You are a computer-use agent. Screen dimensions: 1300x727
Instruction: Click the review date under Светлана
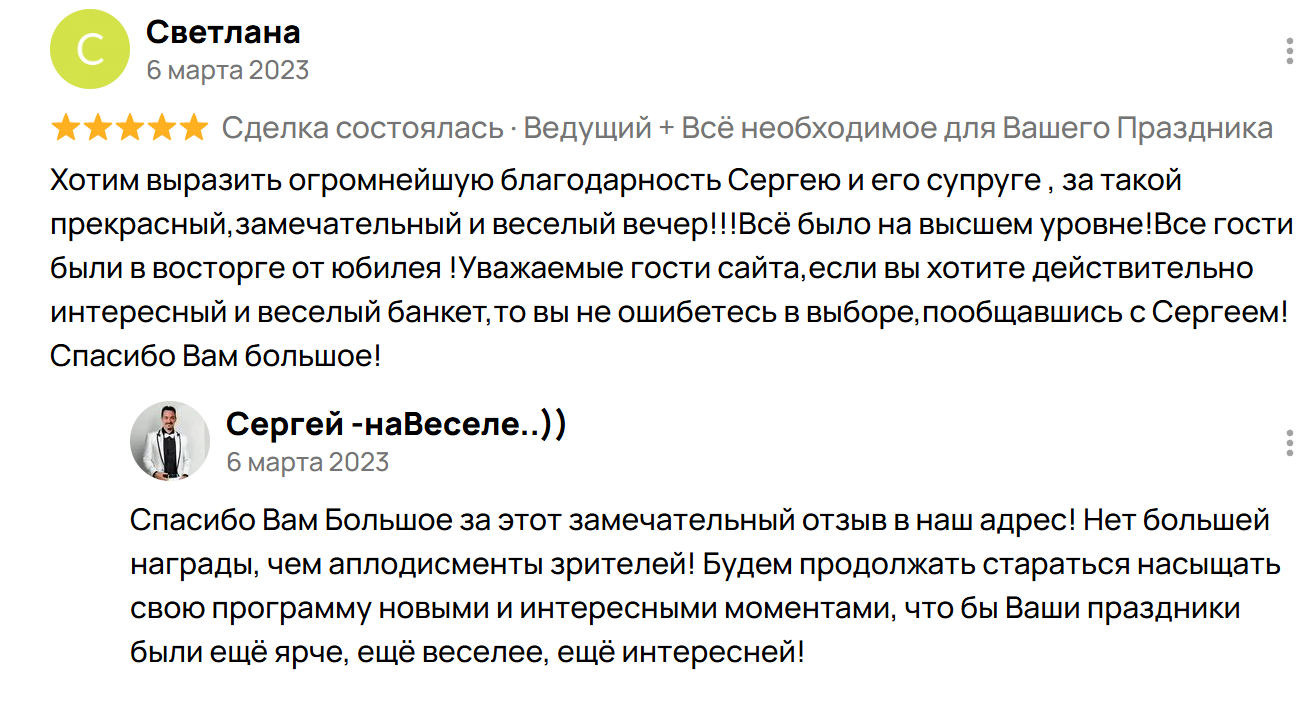coord(227,70)
